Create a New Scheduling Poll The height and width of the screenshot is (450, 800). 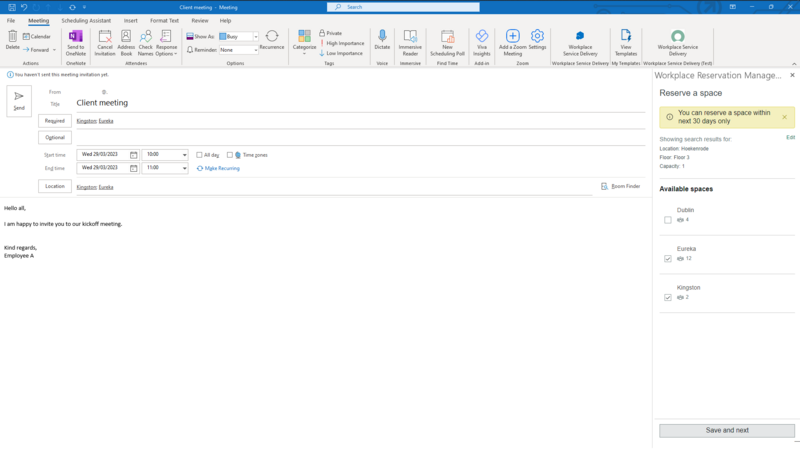pos(447,43)
